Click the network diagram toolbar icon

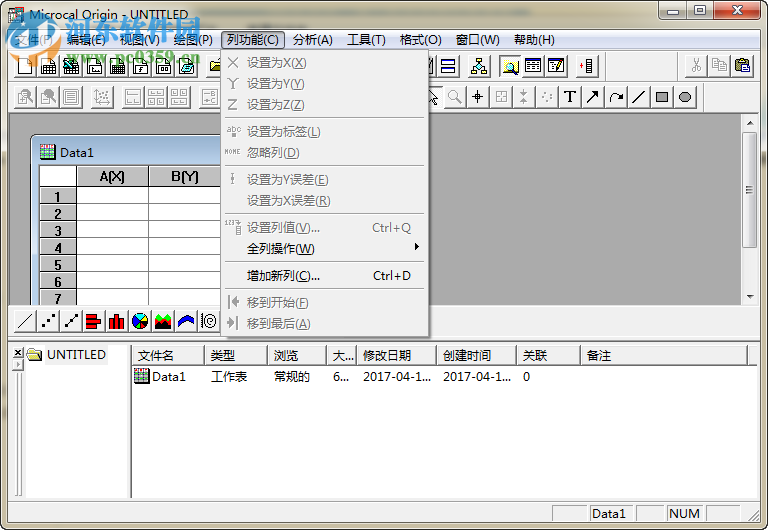(x=479, y=66)
